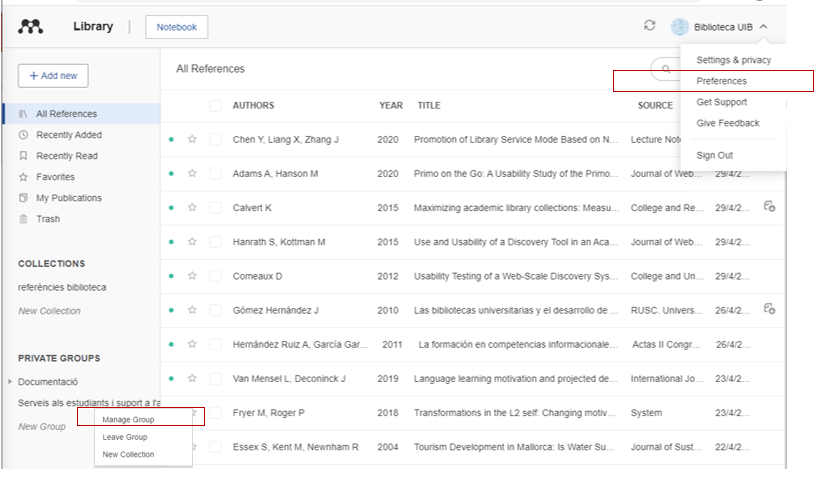Open 'Tourism Development in Mallorca' reference

[514, 447]
